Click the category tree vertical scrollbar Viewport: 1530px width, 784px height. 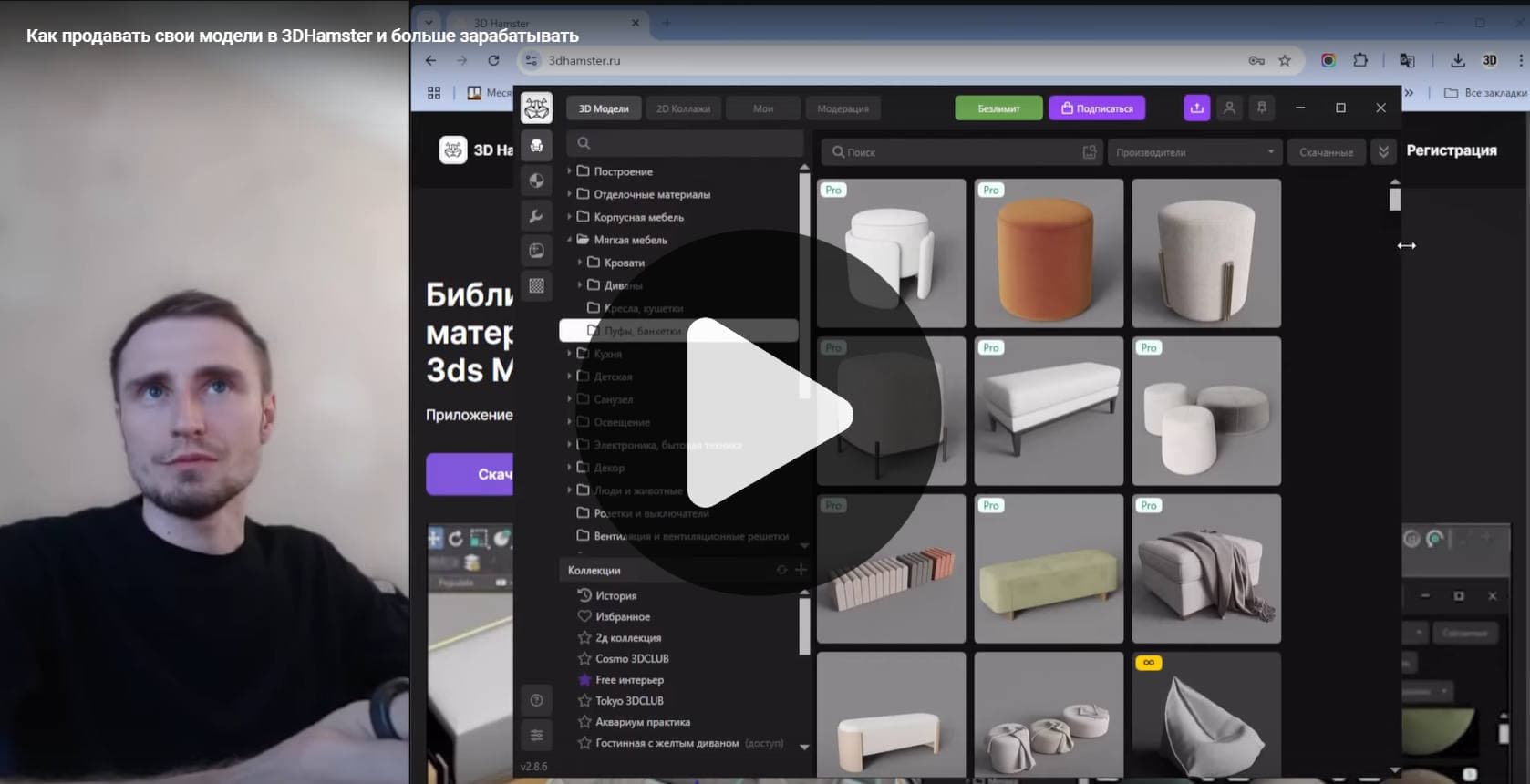click(x=804, y=285)
